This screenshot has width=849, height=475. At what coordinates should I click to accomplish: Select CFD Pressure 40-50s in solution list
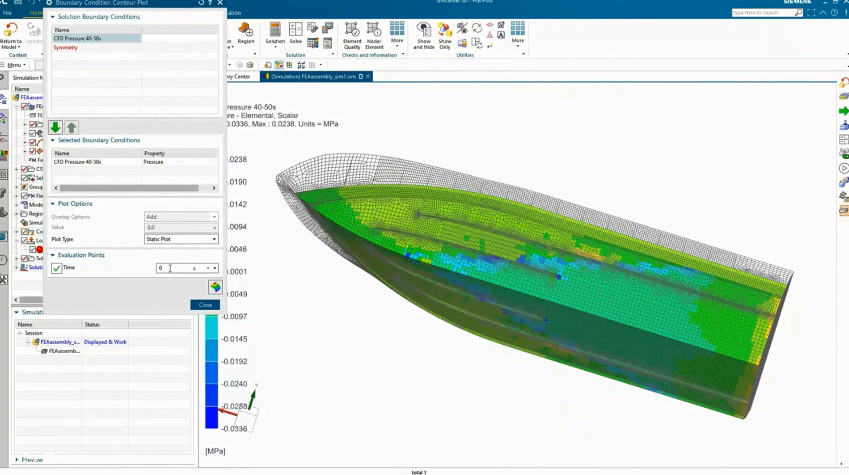[x=96, y=38]
